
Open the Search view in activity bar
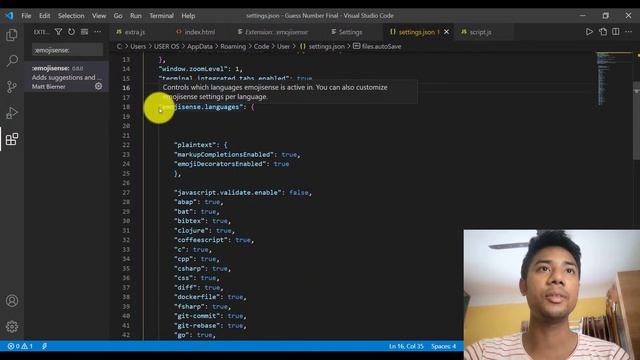click(x=12, y=61)
